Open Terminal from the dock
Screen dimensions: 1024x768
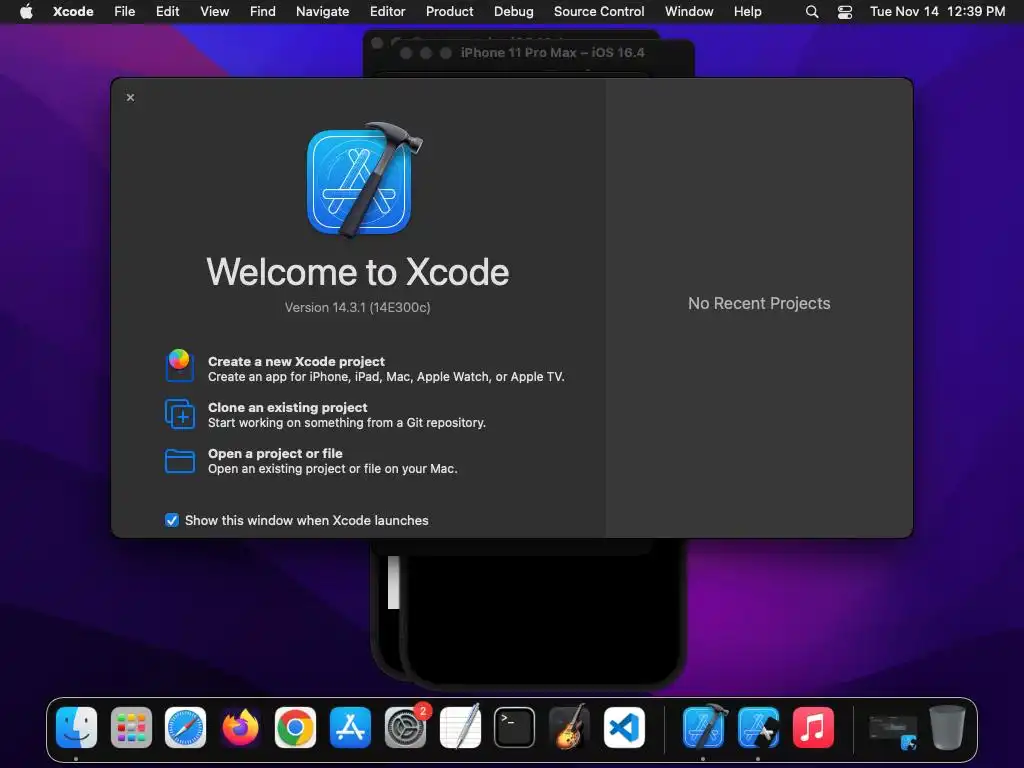pyautogui.click(x=514, y=728)
